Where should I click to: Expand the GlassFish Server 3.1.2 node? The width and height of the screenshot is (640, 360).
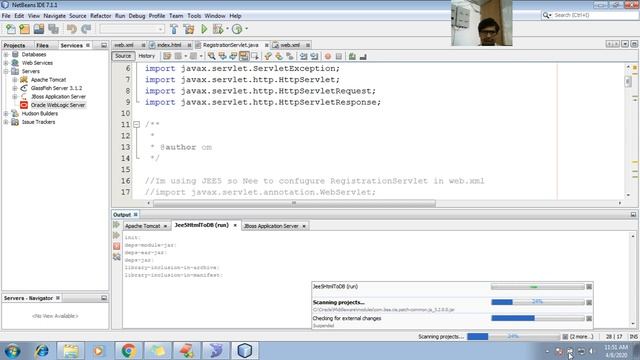click(15, 88)
